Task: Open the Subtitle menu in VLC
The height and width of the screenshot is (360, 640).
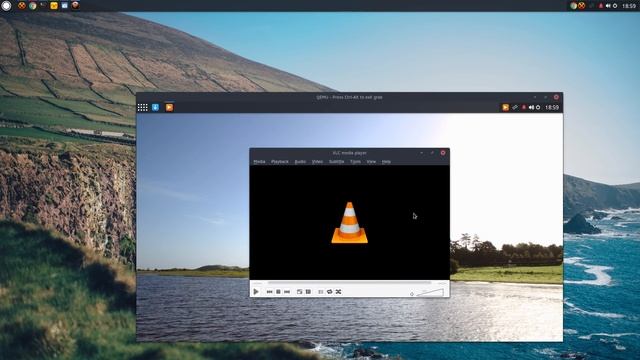Action: [336, 162]
